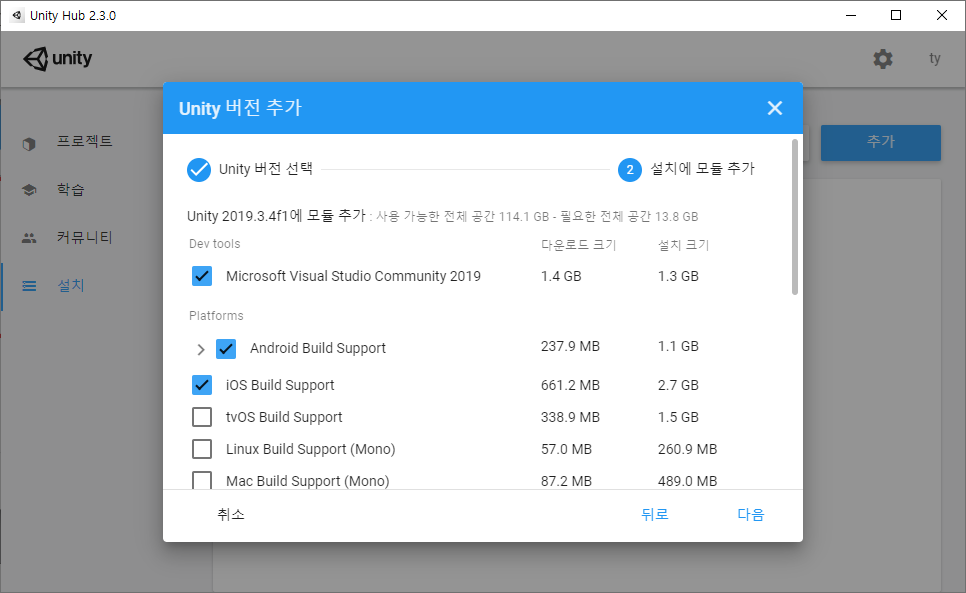
Task: Click the 'Unity 2019.3.4f1에 모듈 추가' heading
Action: [x=277, y=216]
